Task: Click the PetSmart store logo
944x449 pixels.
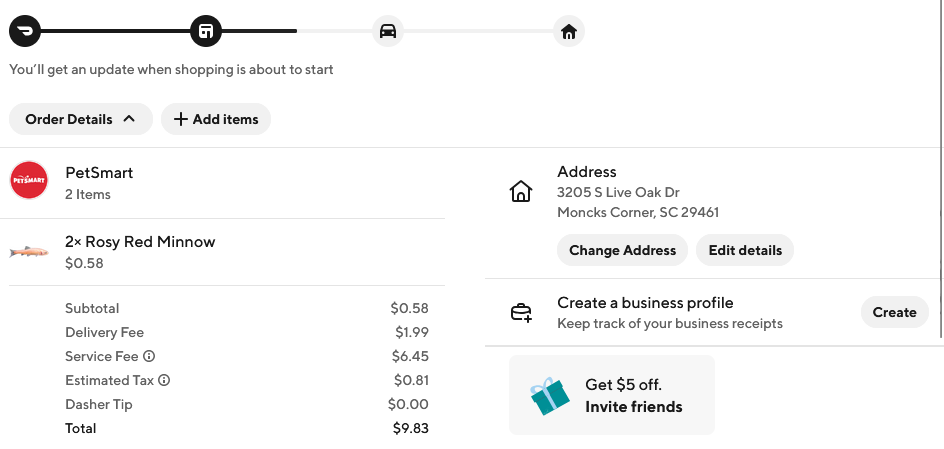Action: (29, 180)
